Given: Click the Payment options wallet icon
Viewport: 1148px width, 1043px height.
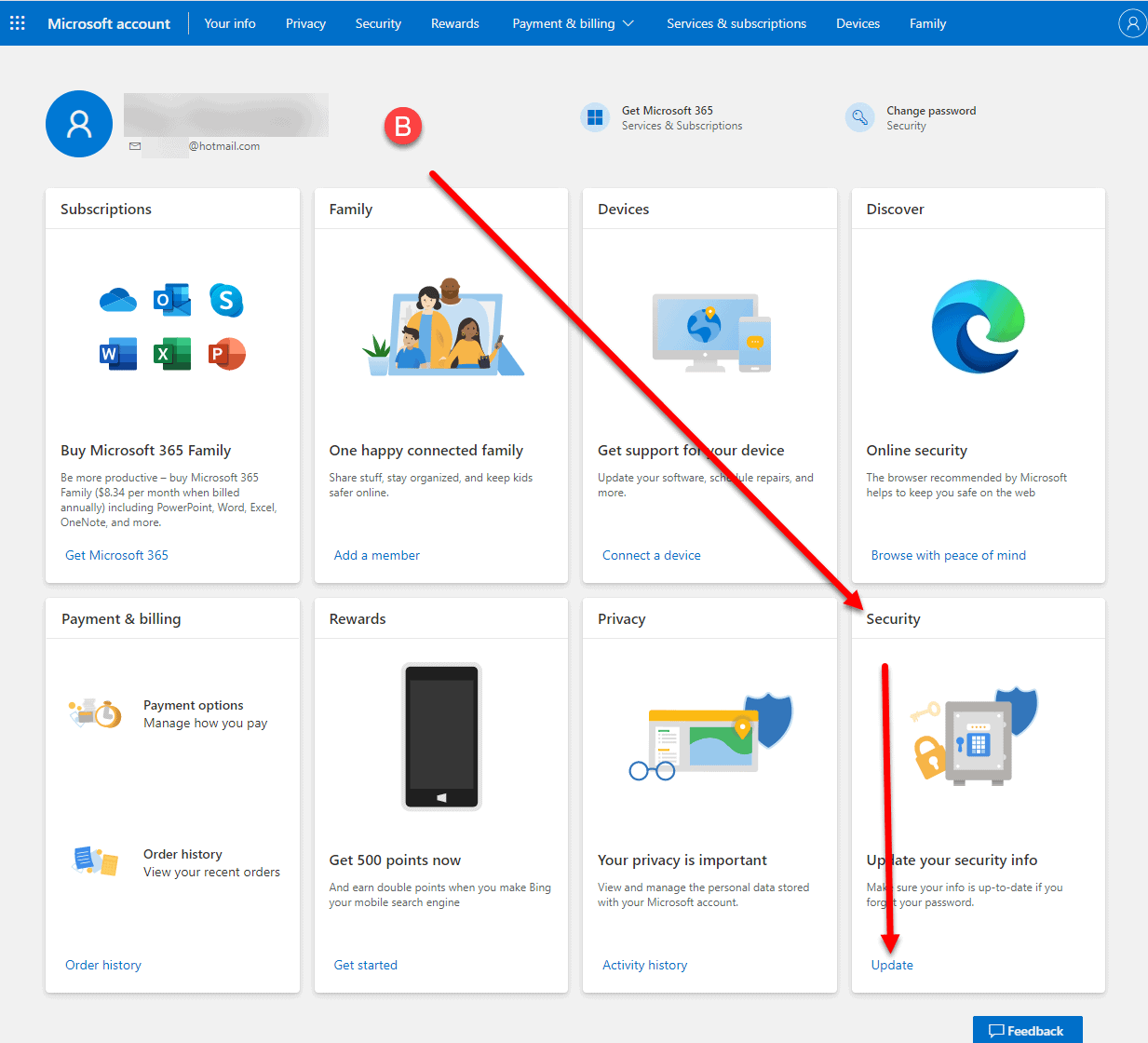Looking at the screenshot, I should click(95, 713).
